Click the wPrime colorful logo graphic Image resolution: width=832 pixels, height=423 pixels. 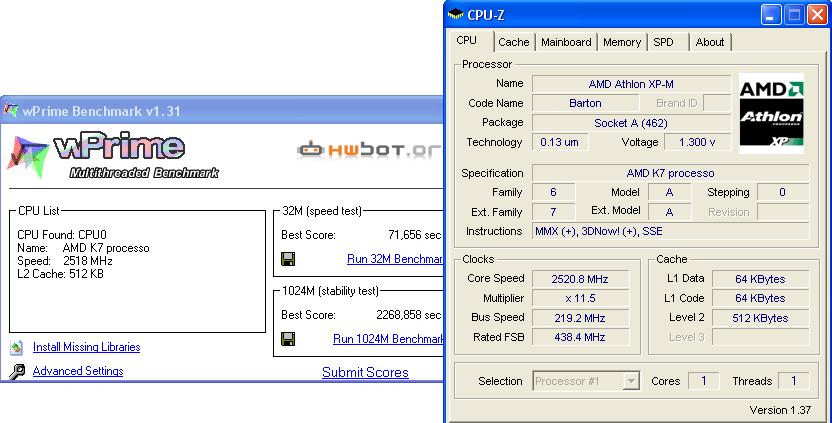click(x=28, y=156)
